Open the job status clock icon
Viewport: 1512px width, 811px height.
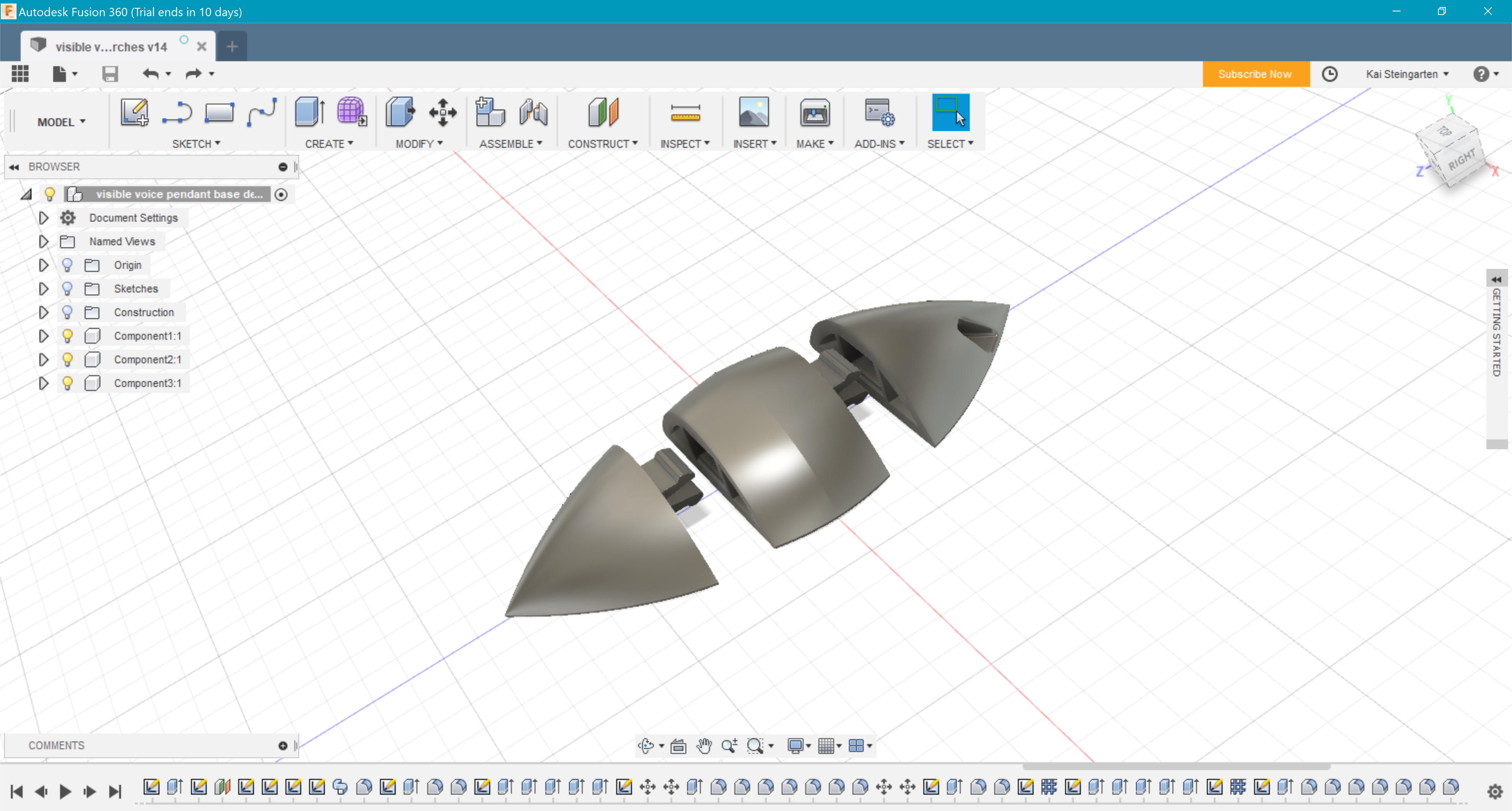click(x=1329, y=74)
